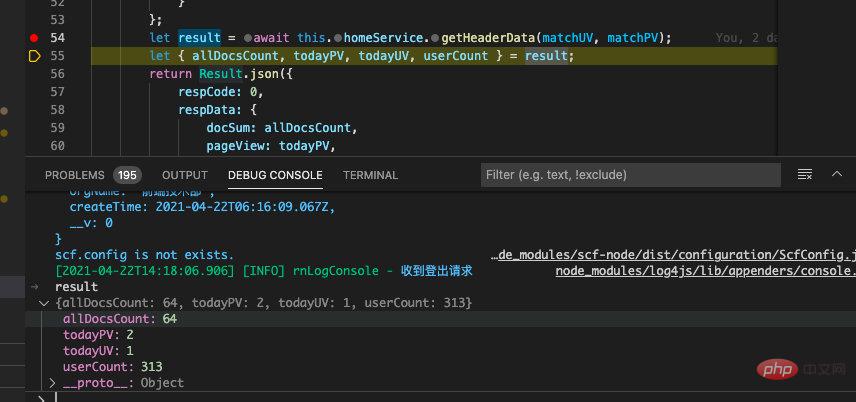Focus the console Filter text box
The image size is (856, 402).
(630, 175)
